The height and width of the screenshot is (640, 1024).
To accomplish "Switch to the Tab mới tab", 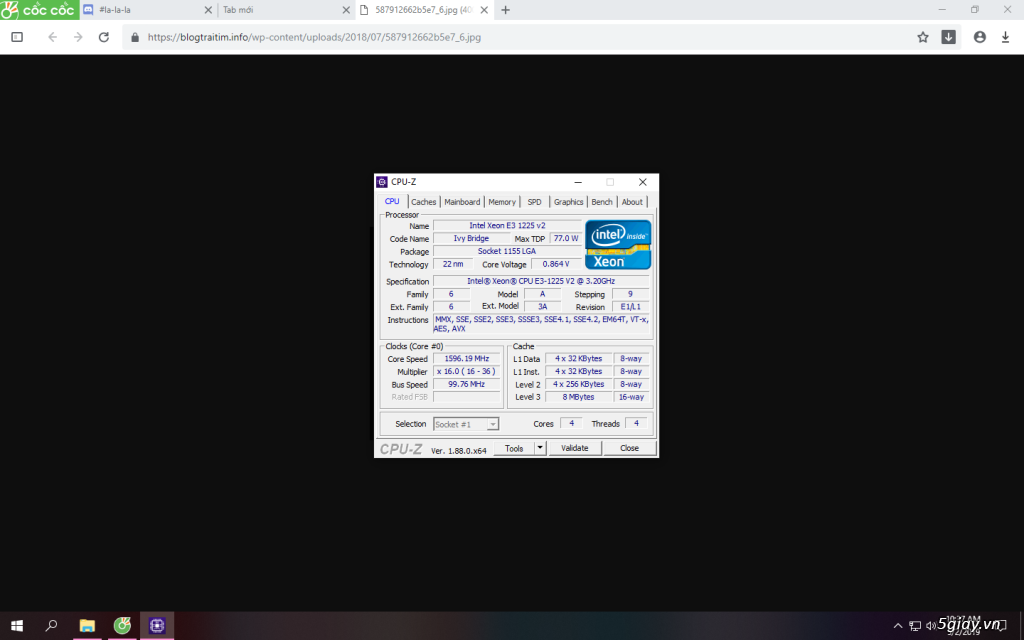I will [x=286, y=10].
